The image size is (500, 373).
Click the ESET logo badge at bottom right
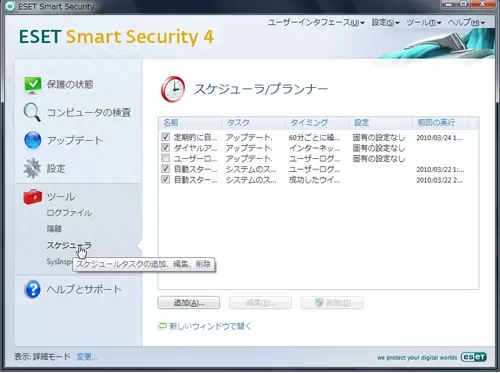[473, 357]
